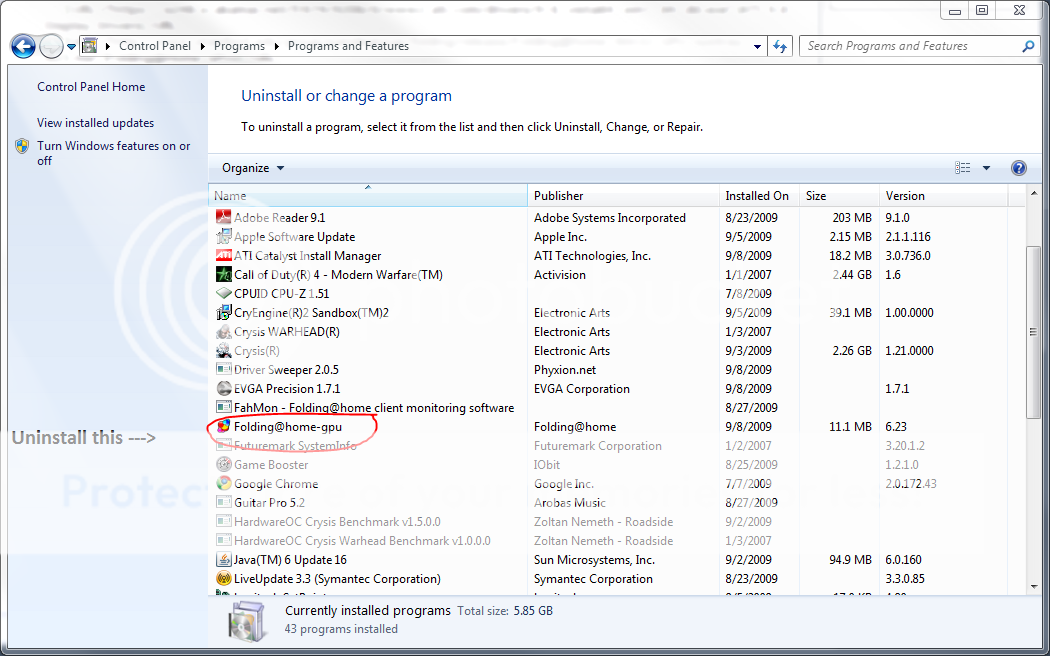Click the Programs and Features breadcrumb

click(x=348, y=46)
